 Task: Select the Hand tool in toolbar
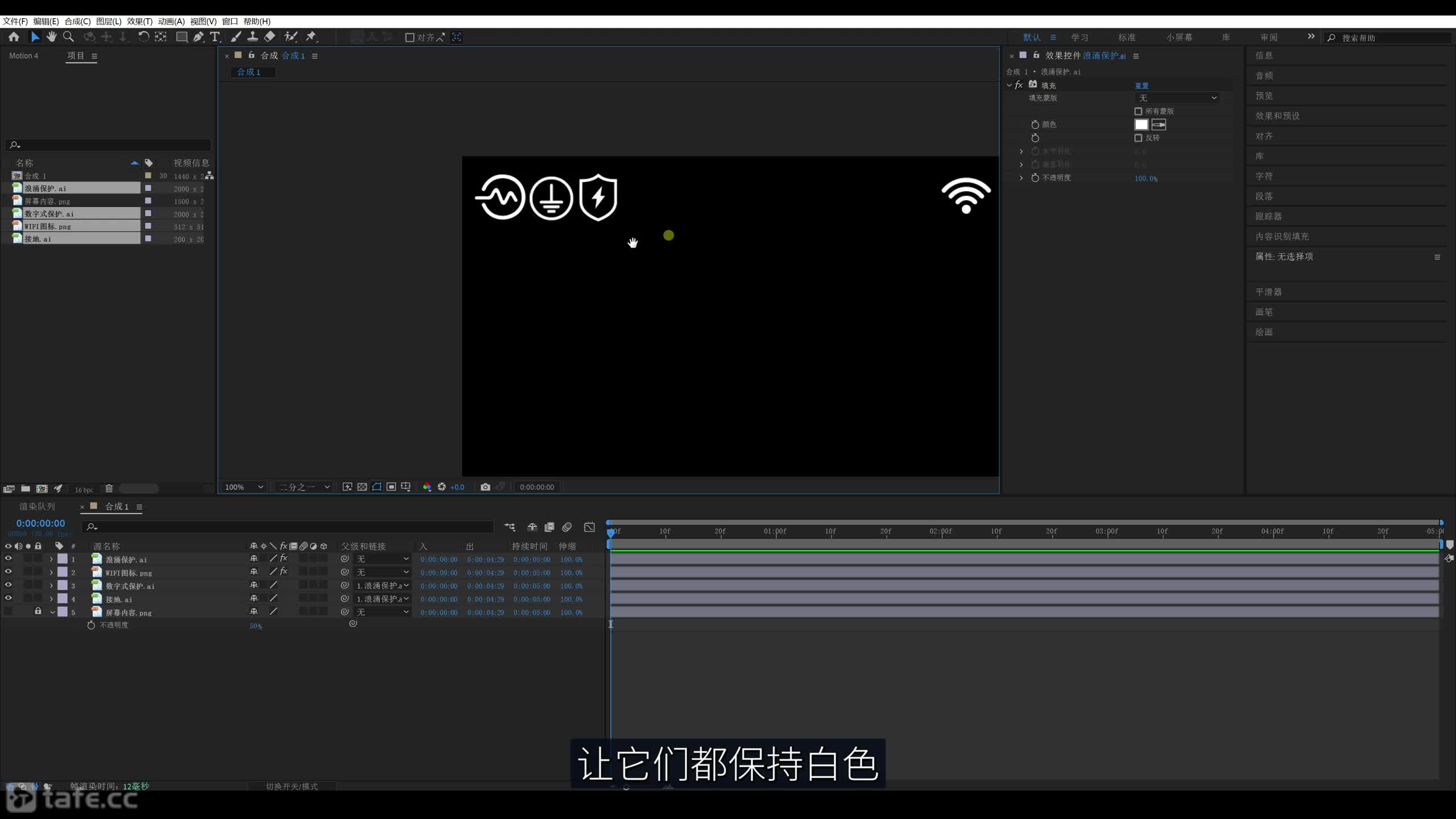pyautogui.click(x=52, y=37)
